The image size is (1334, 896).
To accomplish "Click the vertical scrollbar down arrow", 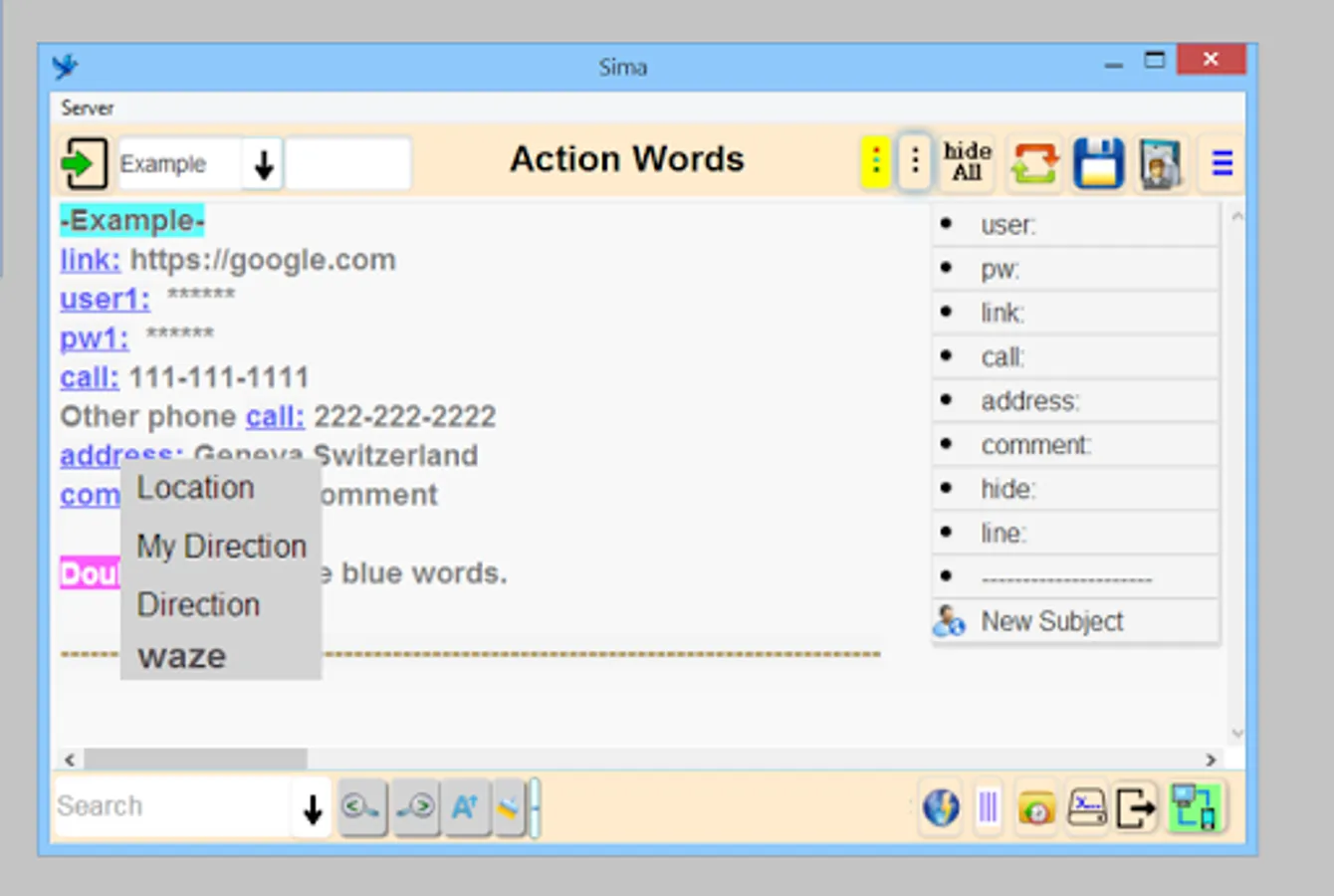I will (x=1236, y=734).
